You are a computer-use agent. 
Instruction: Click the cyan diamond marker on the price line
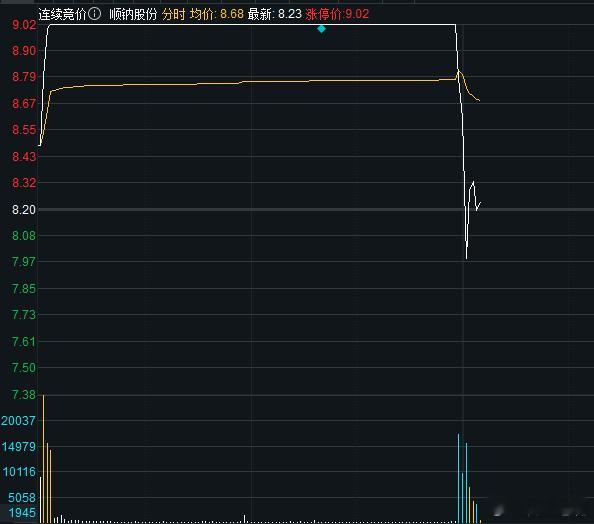tap(321, 29)
